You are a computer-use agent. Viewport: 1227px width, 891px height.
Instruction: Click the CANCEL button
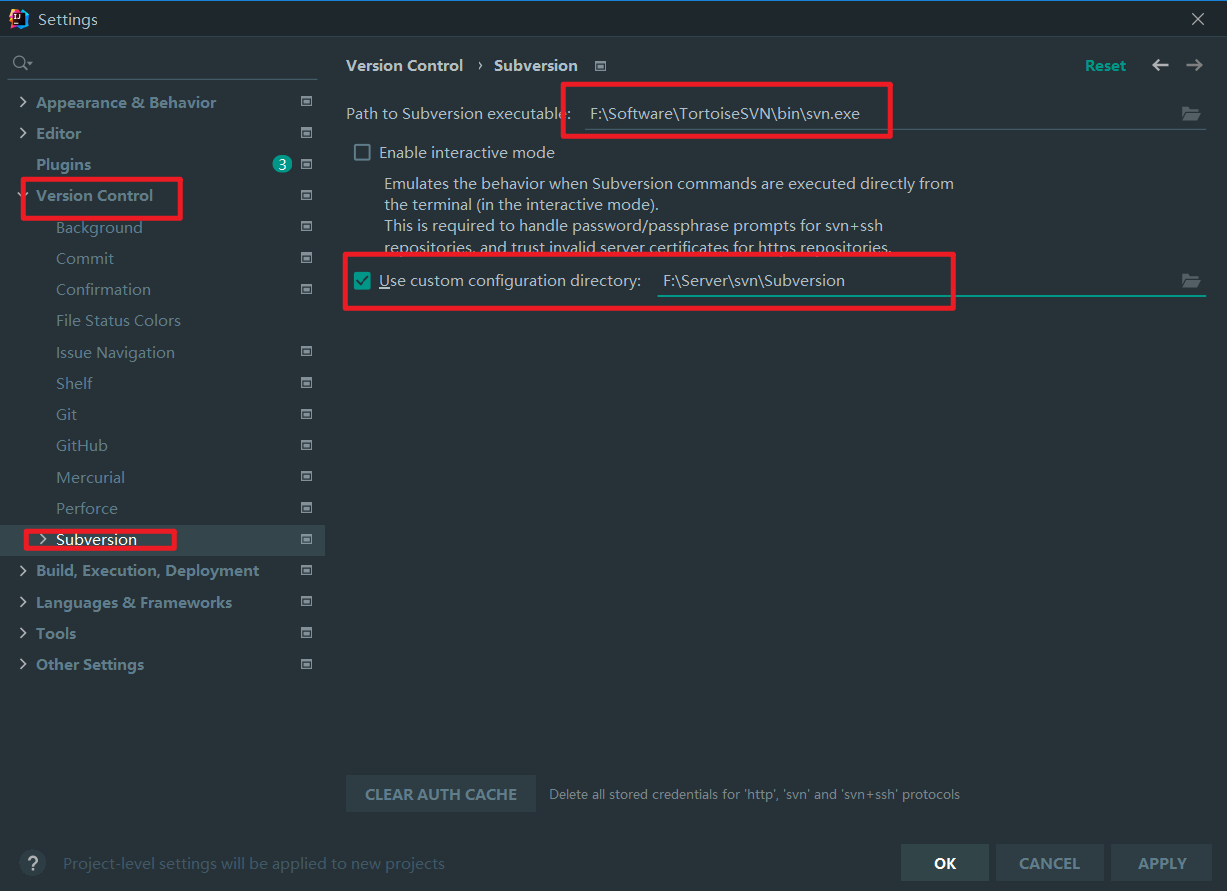point(1049,863)
